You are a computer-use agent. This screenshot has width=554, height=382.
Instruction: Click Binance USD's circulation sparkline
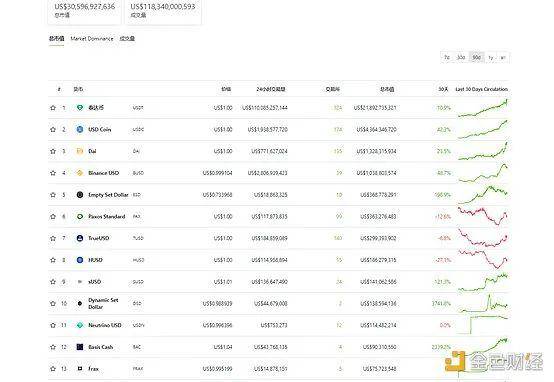483,172
